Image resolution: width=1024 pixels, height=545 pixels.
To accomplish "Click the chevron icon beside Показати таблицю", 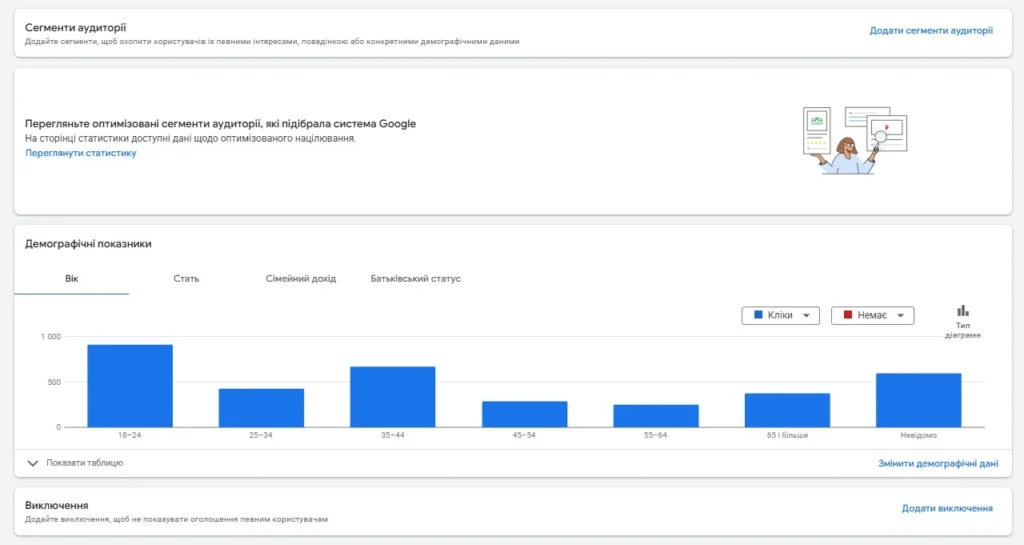I will [x=33, y=464].
